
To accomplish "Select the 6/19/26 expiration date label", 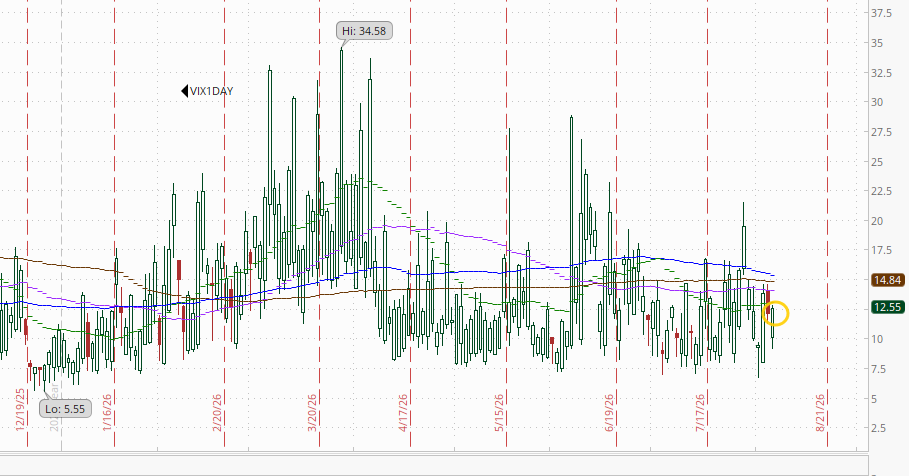I will [609, 412].
